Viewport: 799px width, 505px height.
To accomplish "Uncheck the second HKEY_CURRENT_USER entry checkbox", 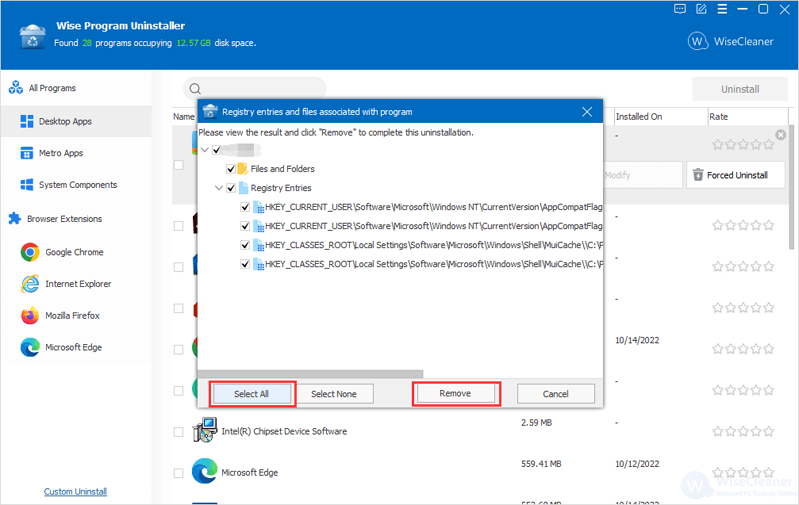I will click(x=245, y=226).
